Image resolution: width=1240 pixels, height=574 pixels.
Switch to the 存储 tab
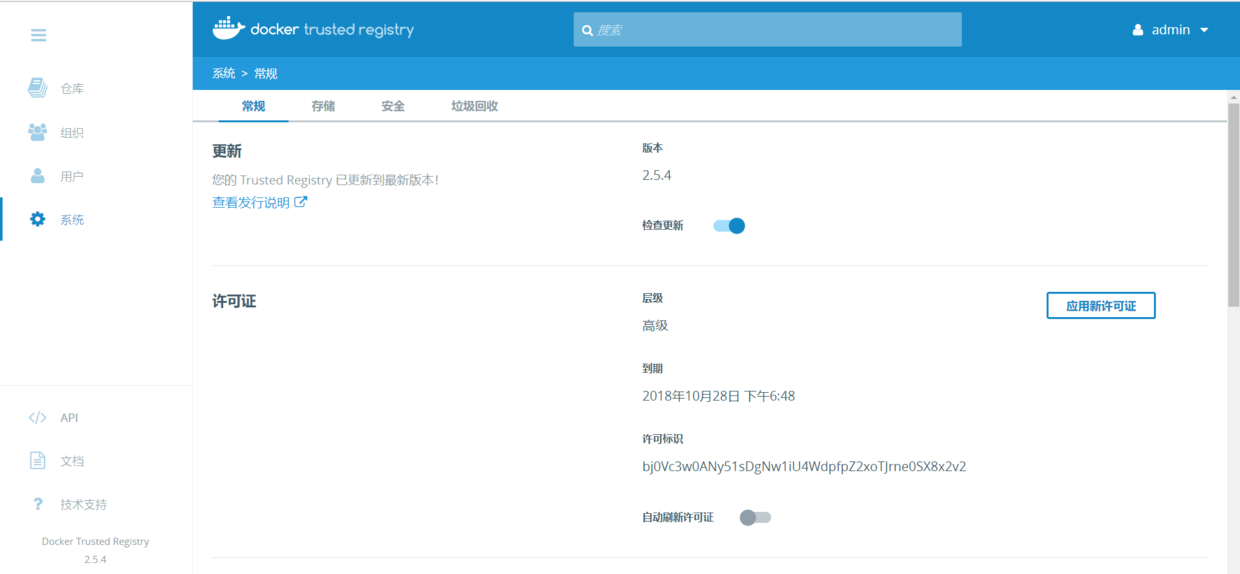tap(323, 106)
